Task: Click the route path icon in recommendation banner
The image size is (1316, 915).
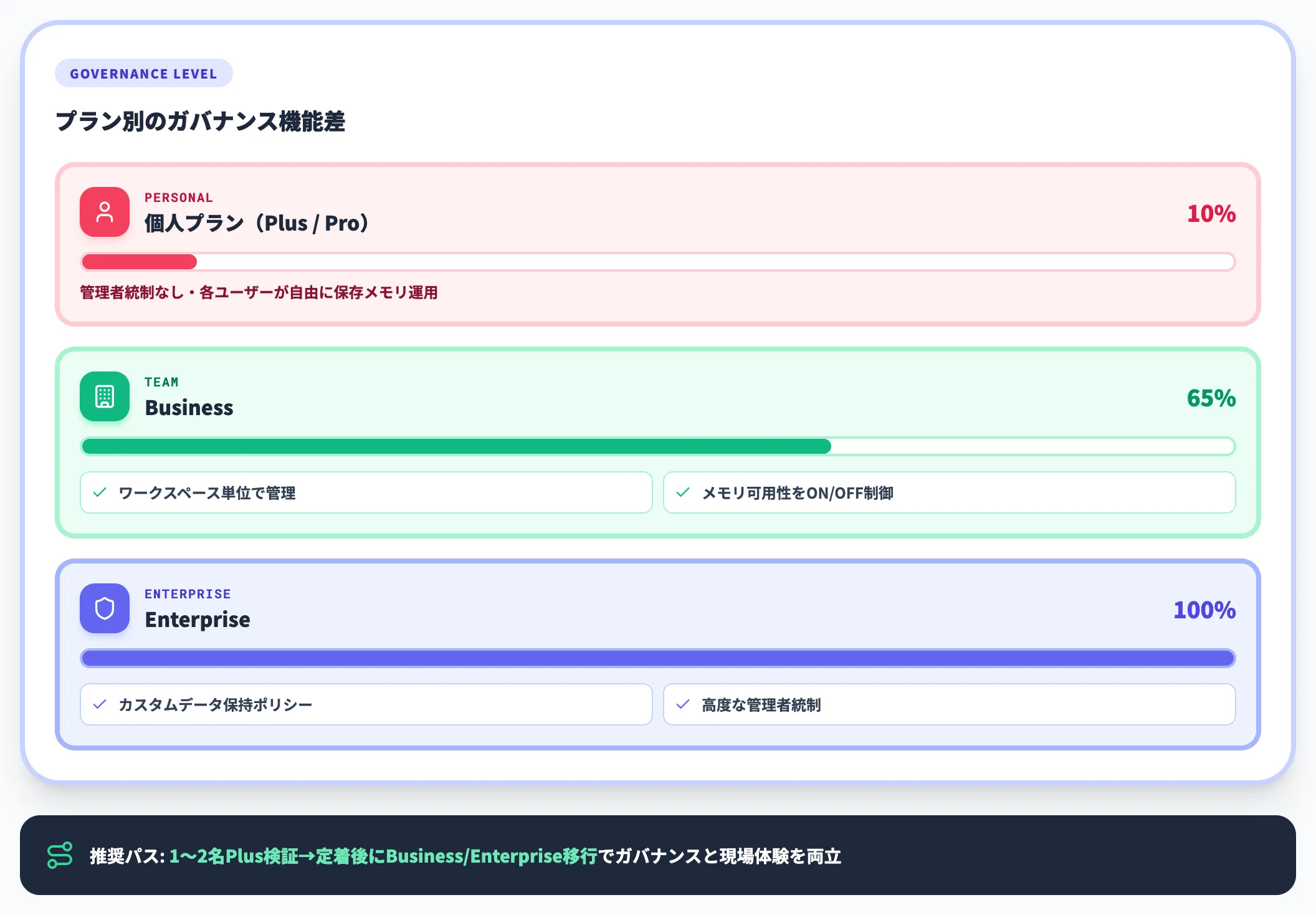Action: [60, 855]
